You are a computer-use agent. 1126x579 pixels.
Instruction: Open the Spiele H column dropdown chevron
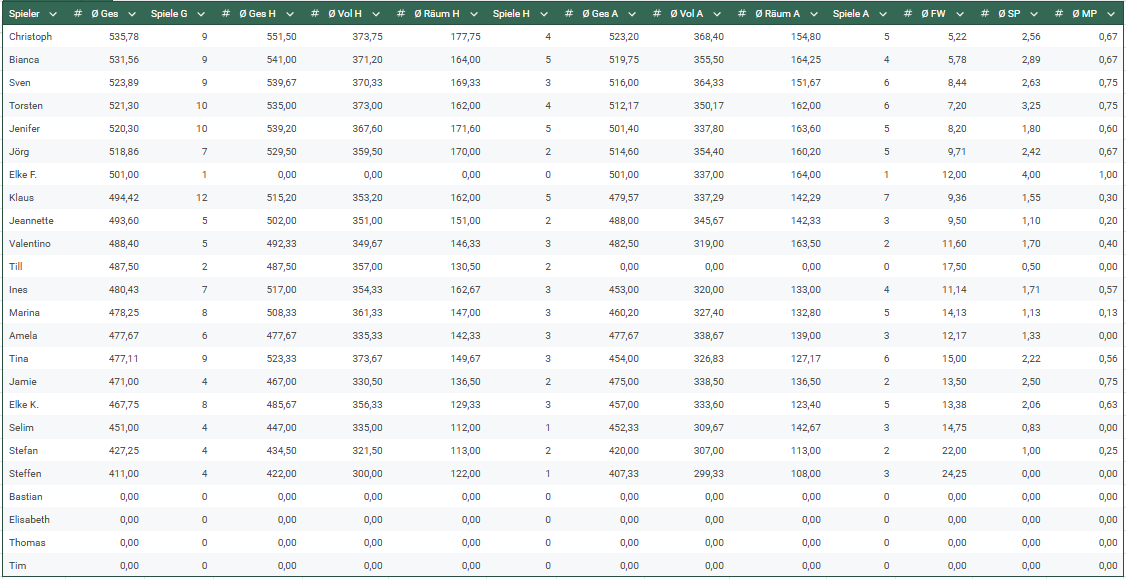point(543,13)
